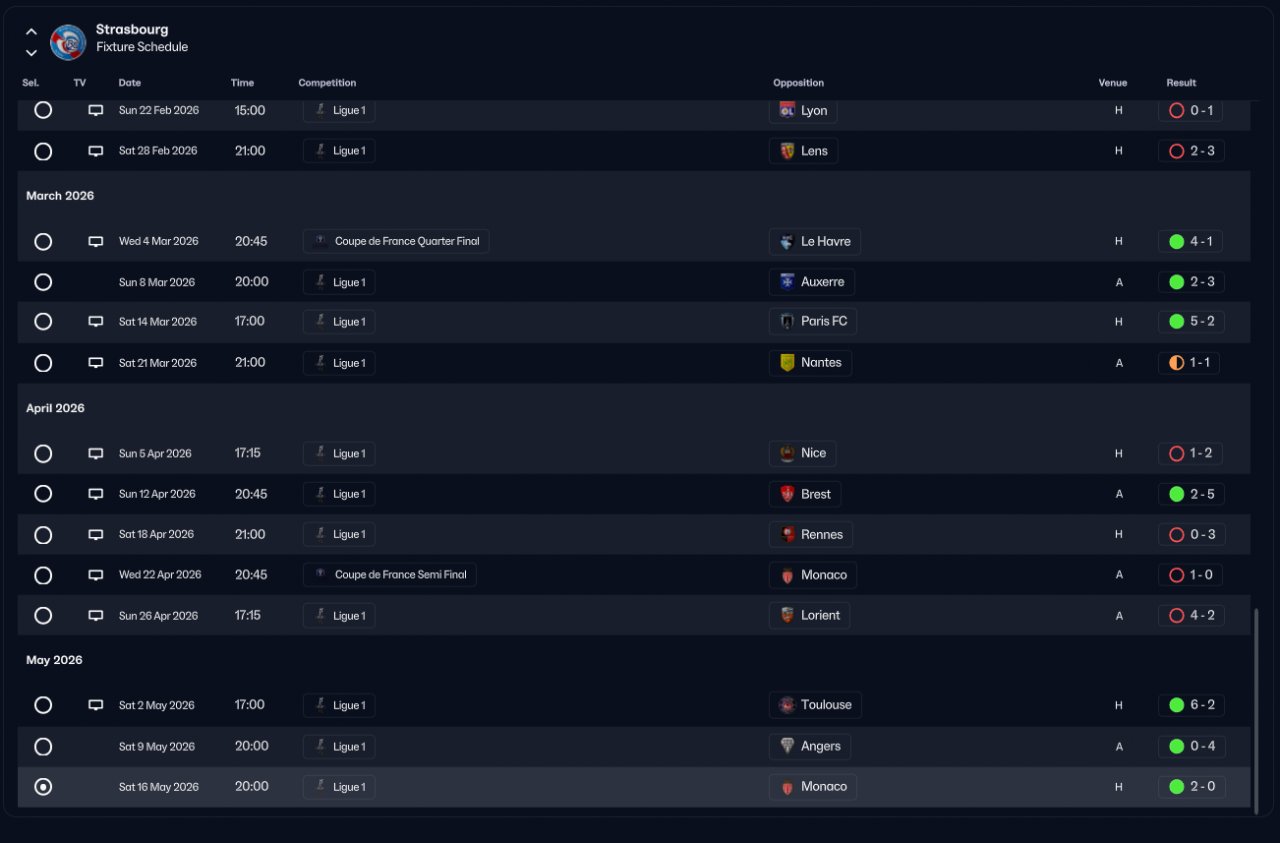1280x843 pixels.
Task: Click the half-orange draw indicator for Nantes result
Action: click(1176, 363)
